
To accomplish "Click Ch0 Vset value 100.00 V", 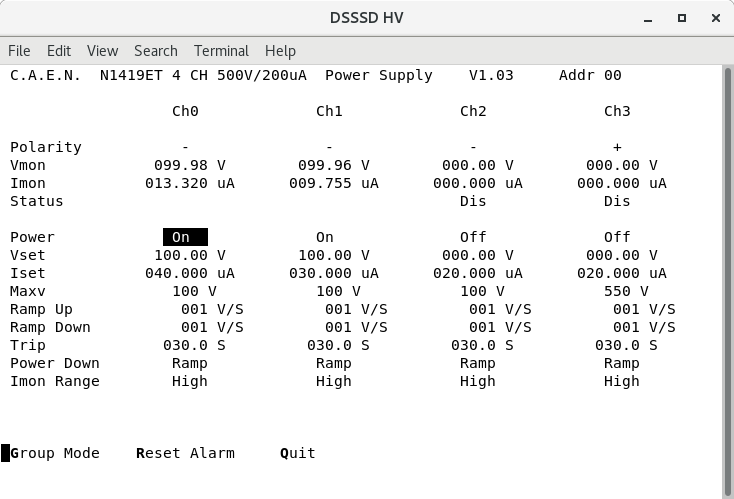I will (190, 255).
